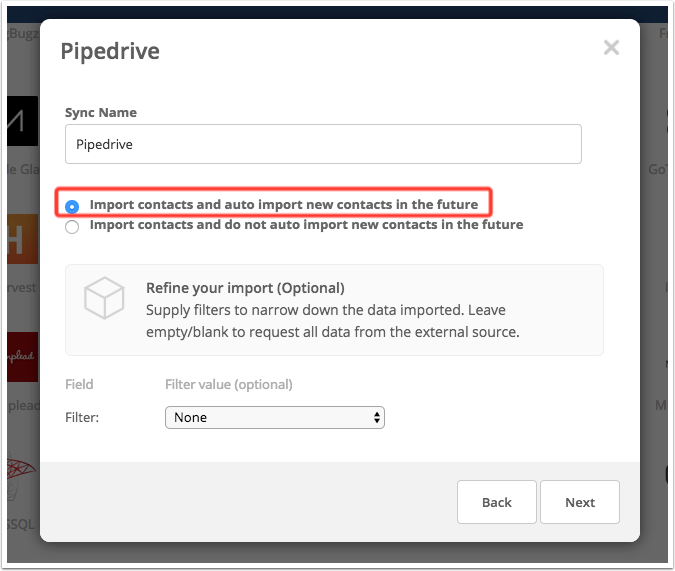Click the Next button
The image size is (675, 571).
pyautogui.click(x=579, y=502)
